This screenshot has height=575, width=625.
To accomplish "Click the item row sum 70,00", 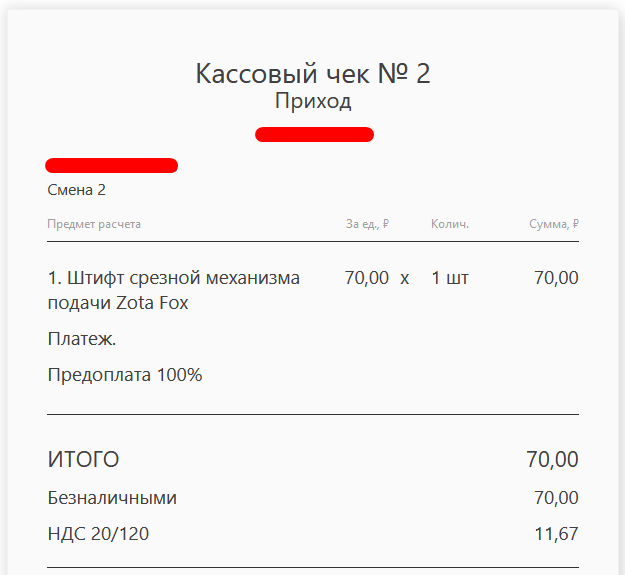I will tap(555, 278).
